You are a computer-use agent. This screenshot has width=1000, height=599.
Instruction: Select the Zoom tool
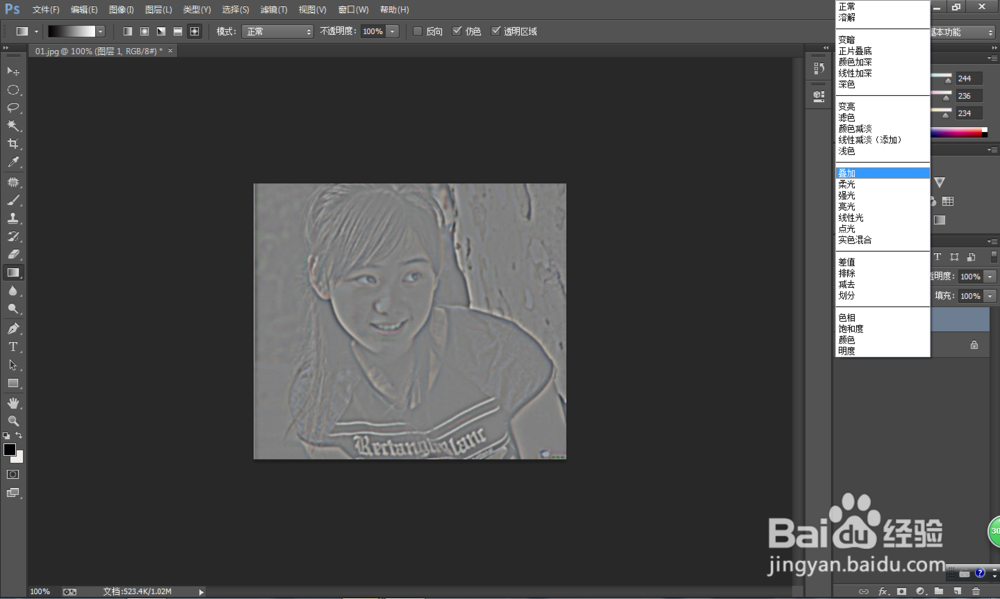(x=13, y=421)
